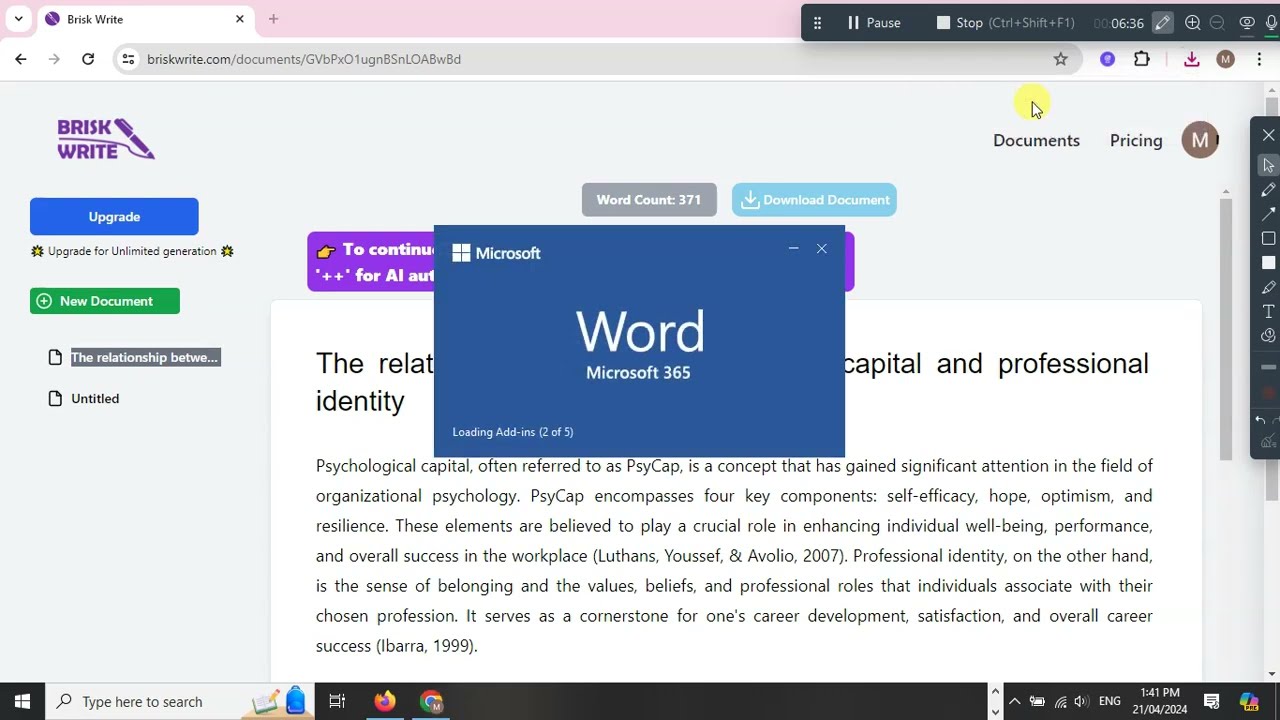Screen dimensions: 1280x720
Task: Bookmark this page with the star icon
Action: pos(1061,59)
